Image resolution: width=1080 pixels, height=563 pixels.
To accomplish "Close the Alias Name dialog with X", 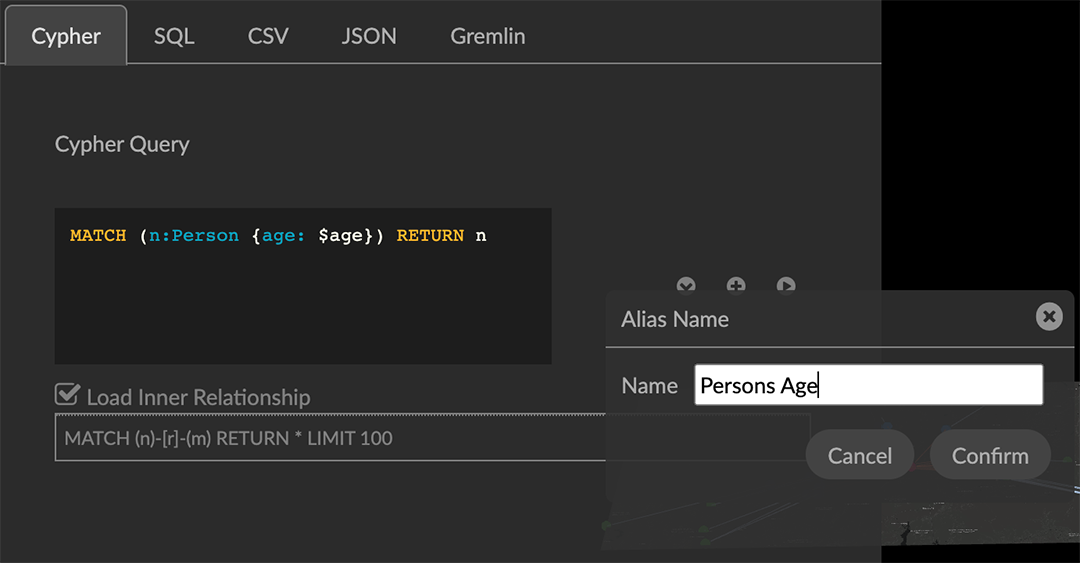I will tap(1048, 317).
